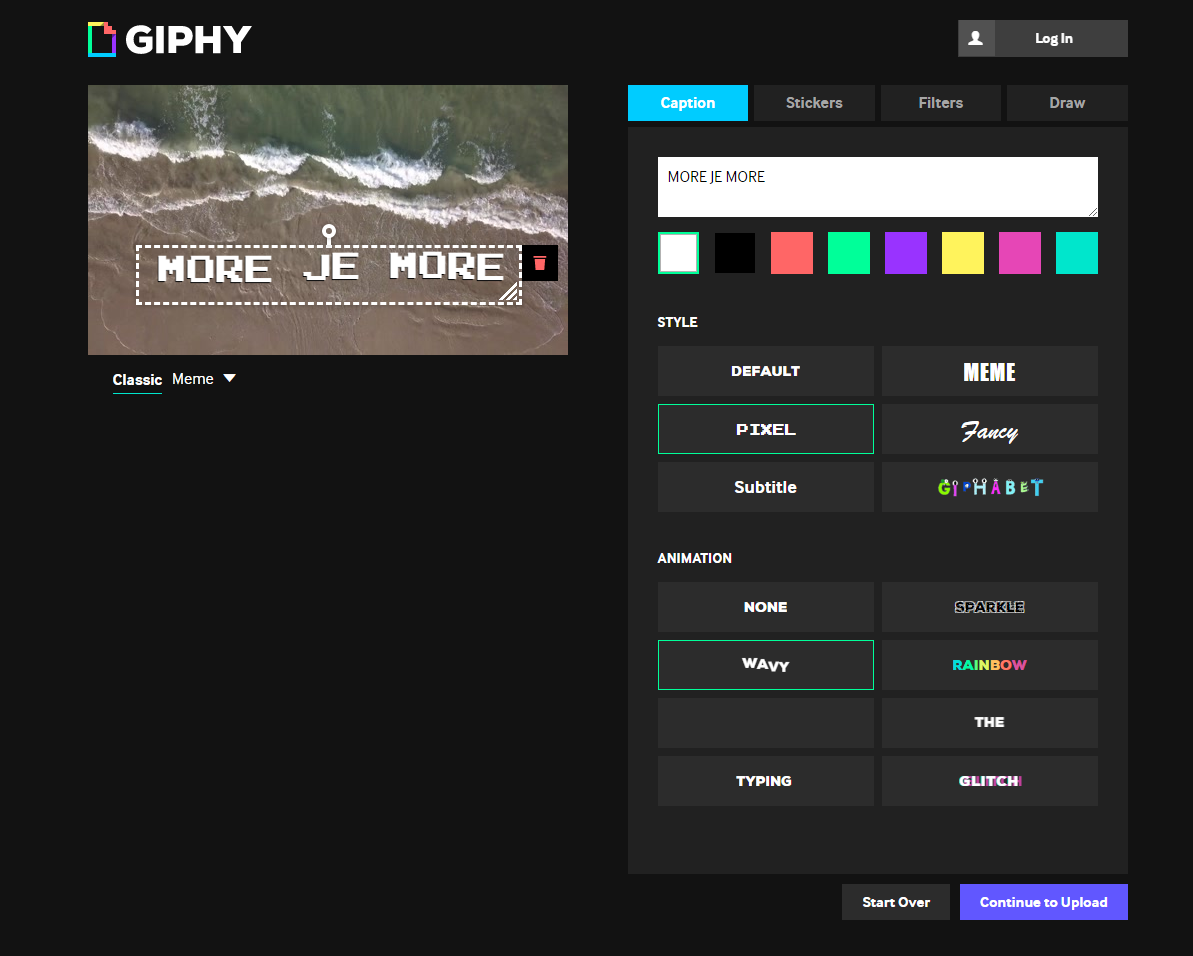
Task: Select the purple color swatch
Action: tap(906, 253)
